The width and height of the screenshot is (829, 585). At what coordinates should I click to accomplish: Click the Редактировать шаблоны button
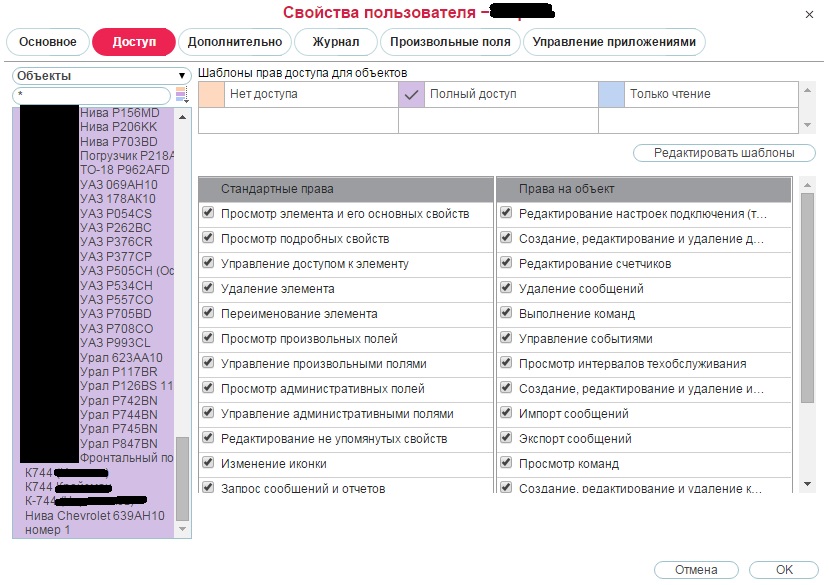pyautogui.click(x=723, y=153)
